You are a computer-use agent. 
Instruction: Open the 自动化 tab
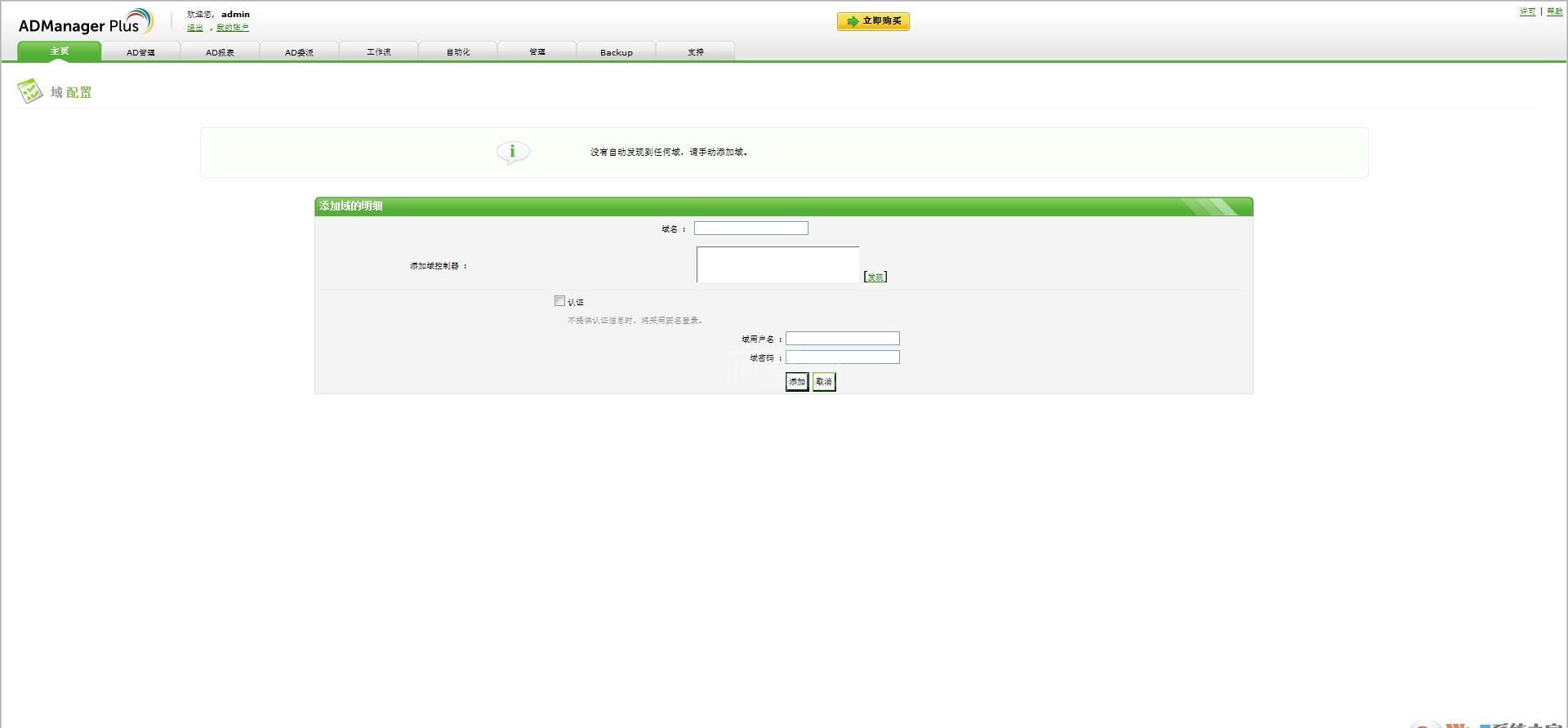[457, 52]
